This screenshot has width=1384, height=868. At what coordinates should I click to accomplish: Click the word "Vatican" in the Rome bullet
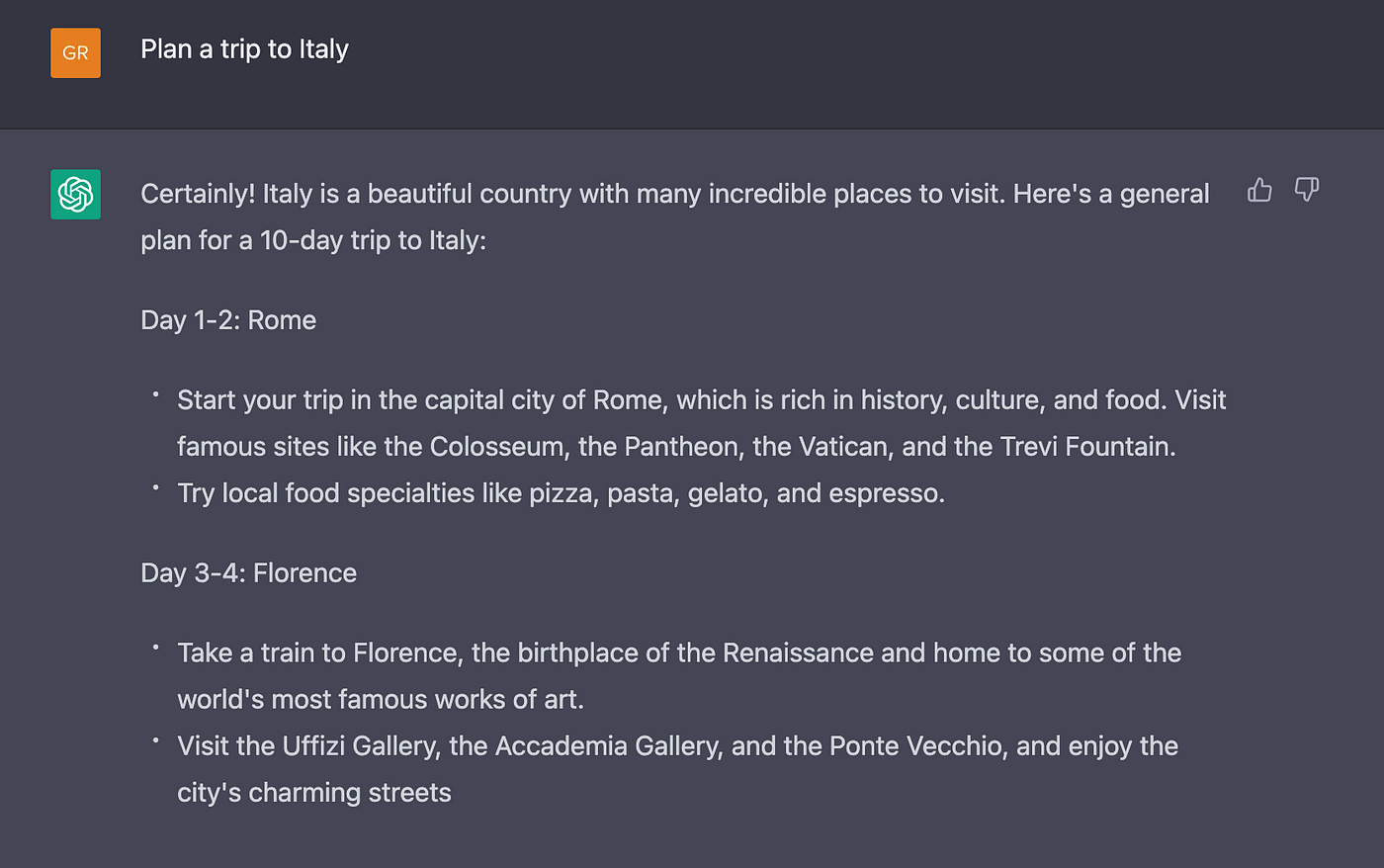843,447
